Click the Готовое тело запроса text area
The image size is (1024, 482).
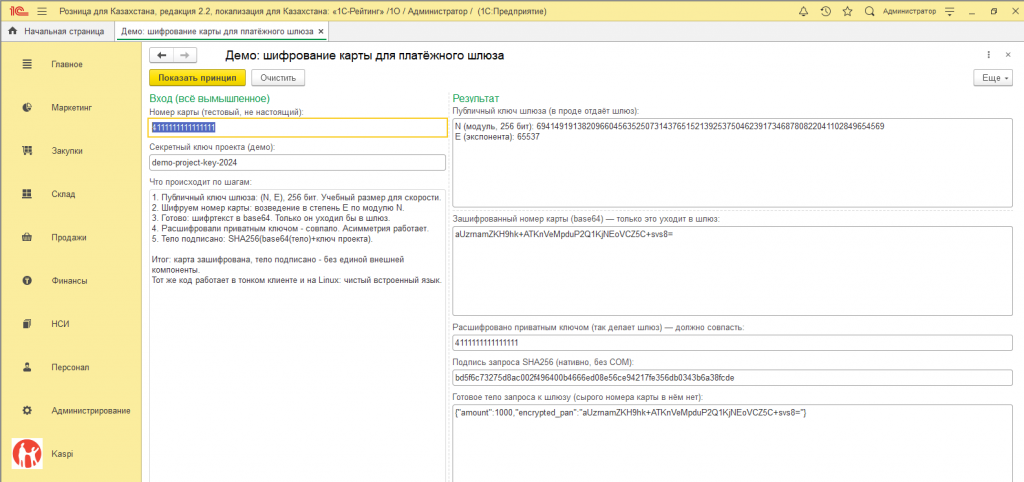point(732,443)
